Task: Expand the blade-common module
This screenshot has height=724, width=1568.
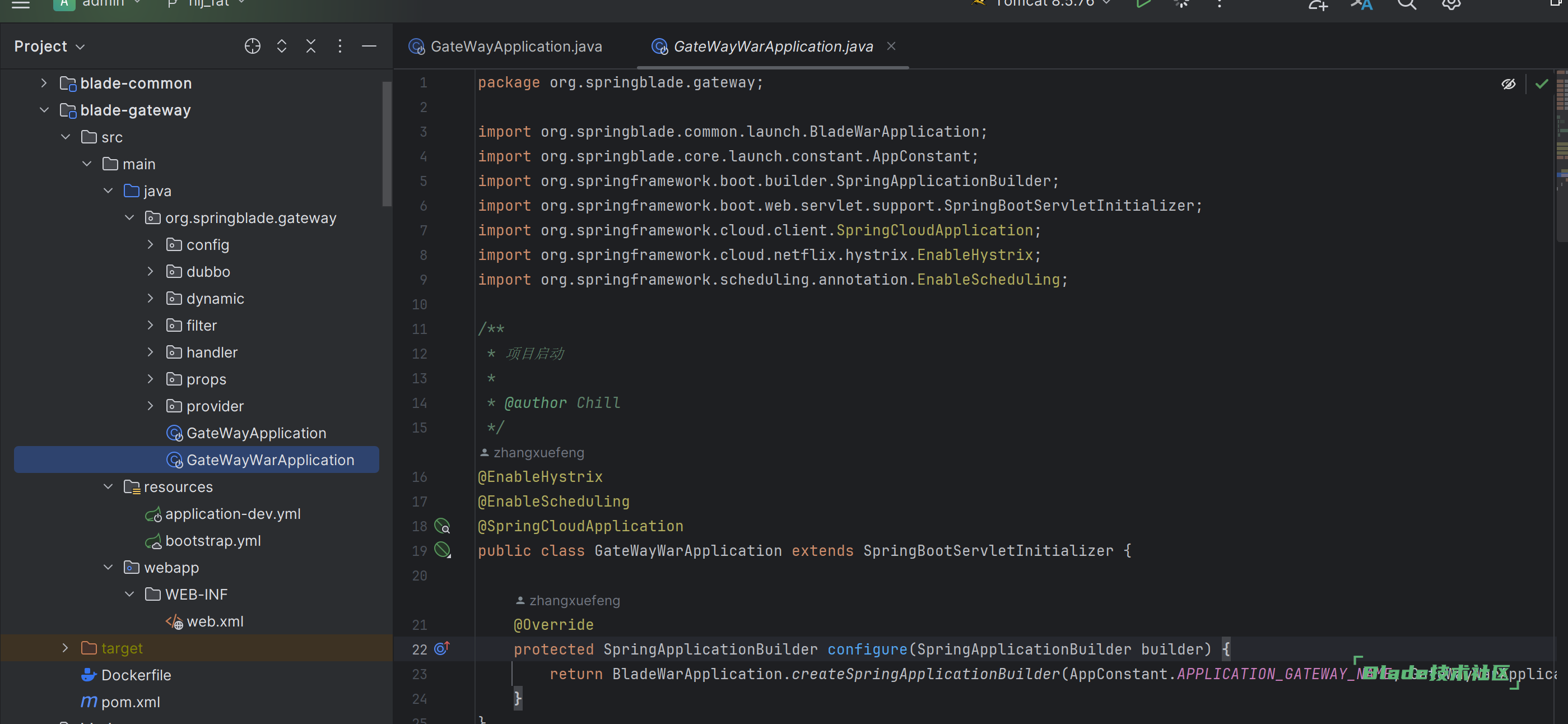Action: click(x=44, y=83)
